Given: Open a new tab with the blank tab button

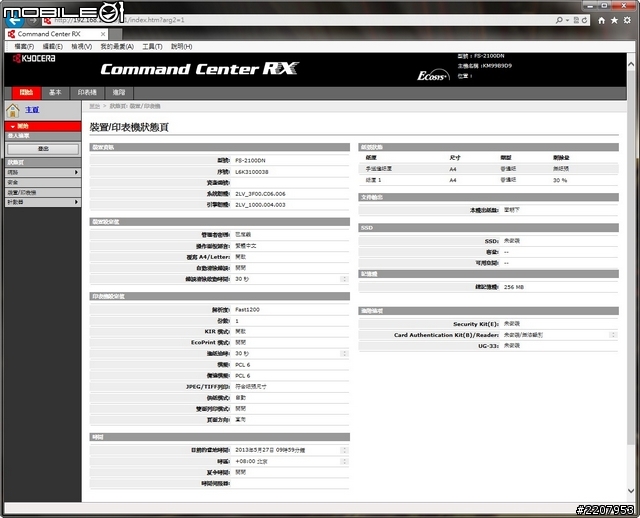Looking at the screenshot, I should click(x=115, y=34).
